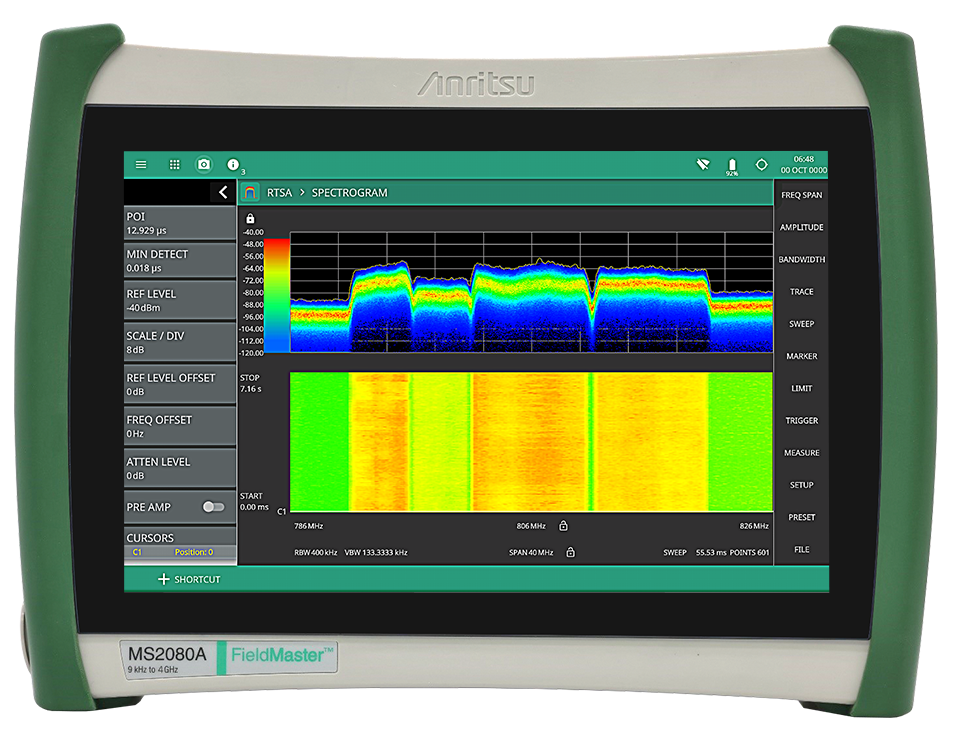
Task: Click the lock icon above the amplitude scale
Action: click(250, 218)
